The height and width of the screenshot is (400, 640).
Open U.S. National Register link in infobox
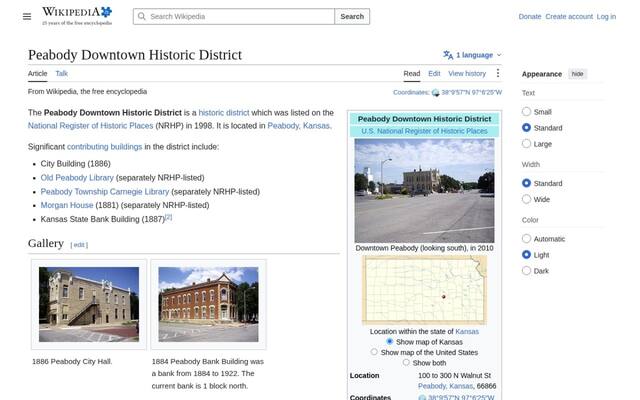(x=424, y=131)
